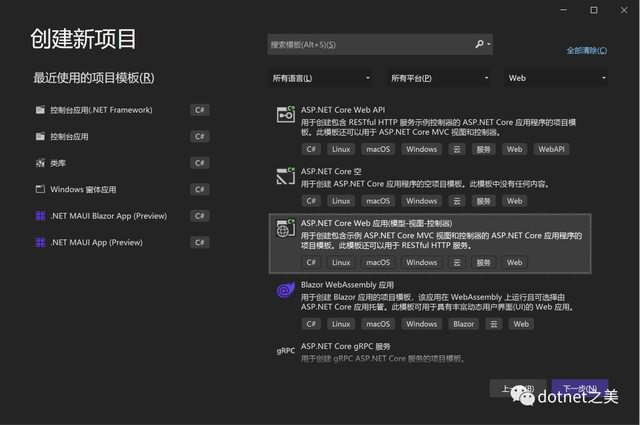The height and width of the screenshot is (425, 640).
Task: Click C# badge beside 类库
Action: pos(200,163)
